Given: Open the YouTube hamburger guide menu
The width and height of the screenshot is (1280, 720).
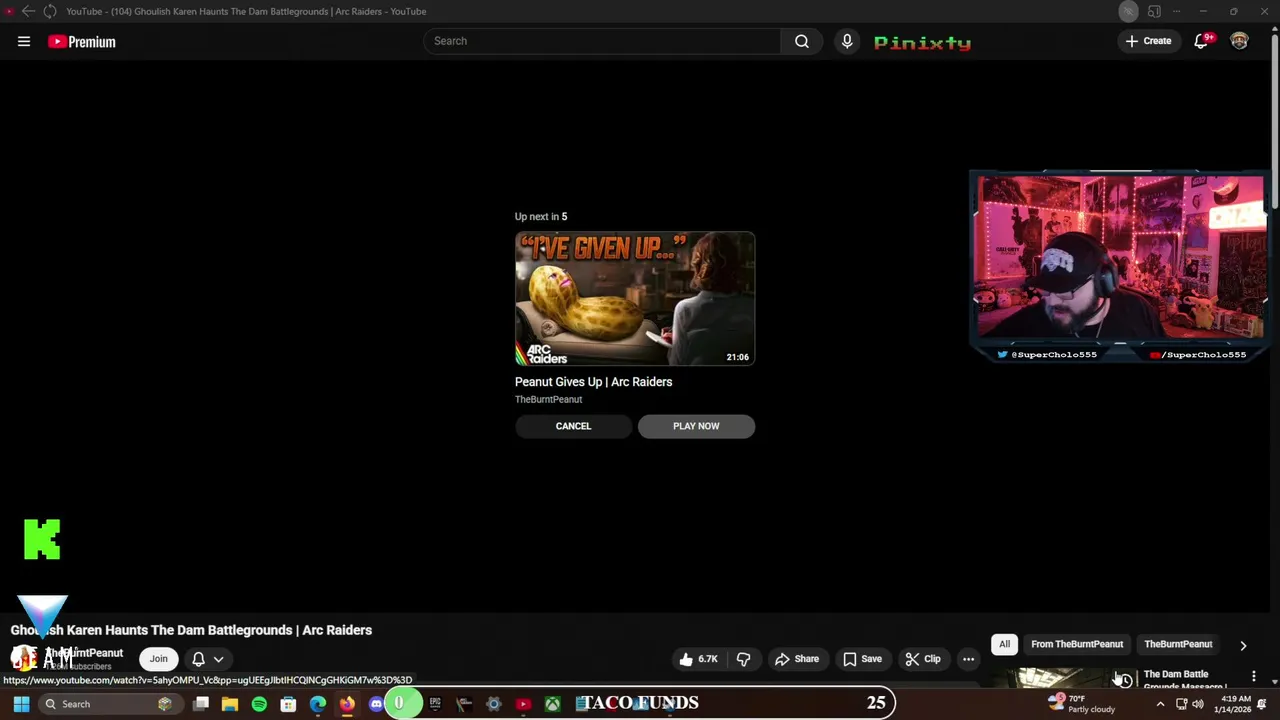Looking at the screenshot, I should pos(24,41).
